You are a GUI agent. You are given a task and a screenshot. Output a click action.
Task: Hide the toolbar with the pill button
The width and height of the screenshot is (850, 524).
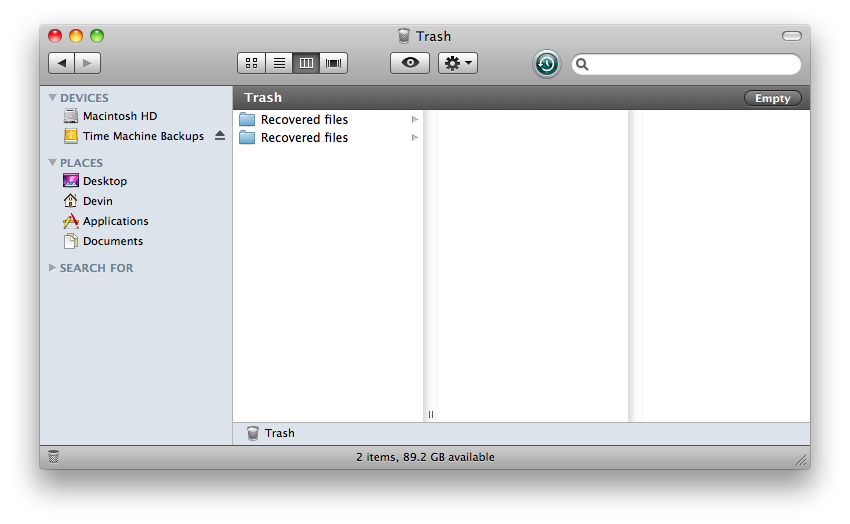point(791,36)
